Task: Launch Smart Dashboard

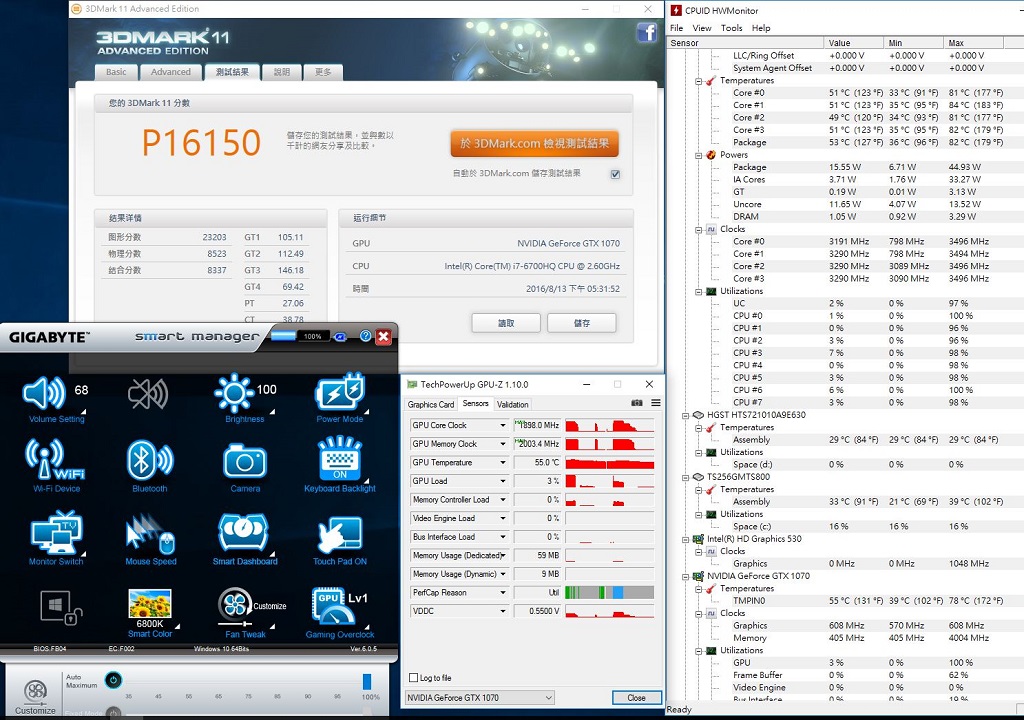Action: [x=244, y=533]
